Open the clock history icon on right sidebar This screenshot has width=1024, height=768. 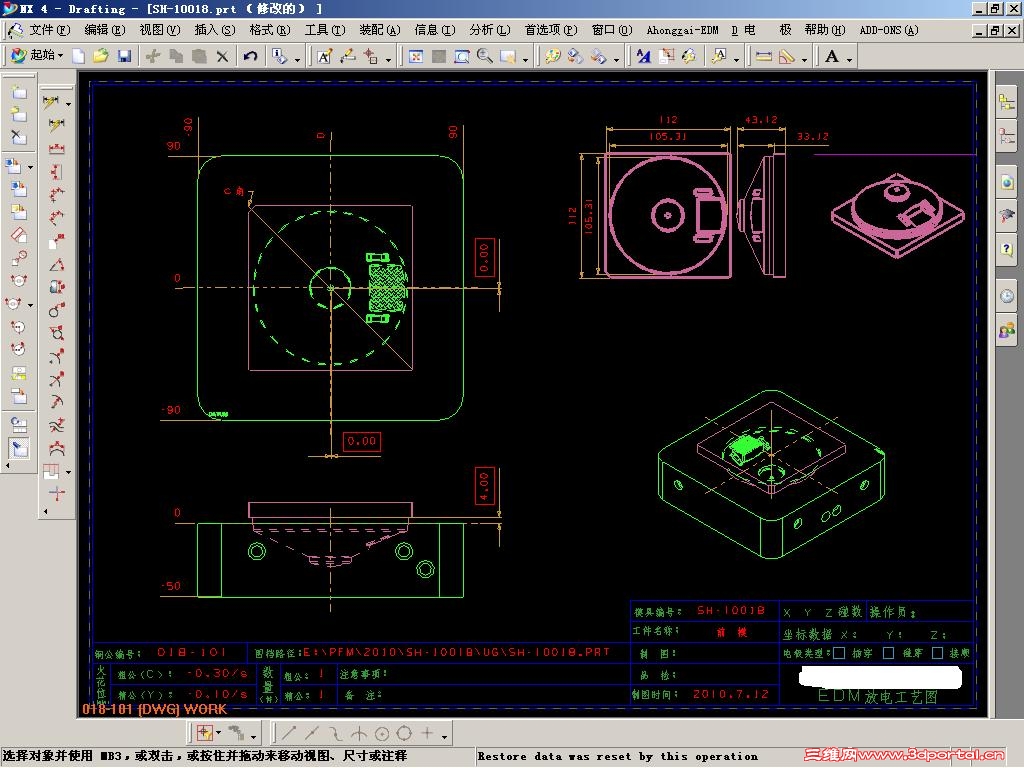tap(1007, 296)
